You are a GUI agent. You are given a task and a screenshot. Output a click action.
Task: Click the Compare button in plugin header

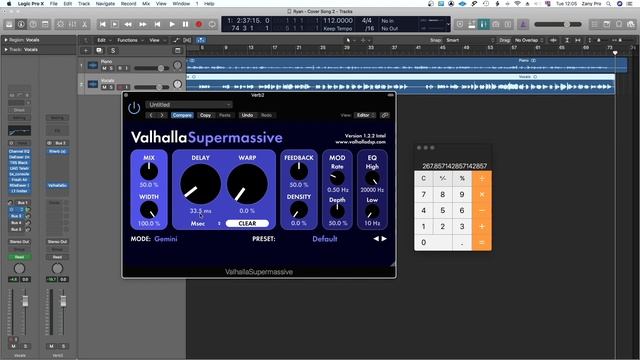tap(182, 115)
